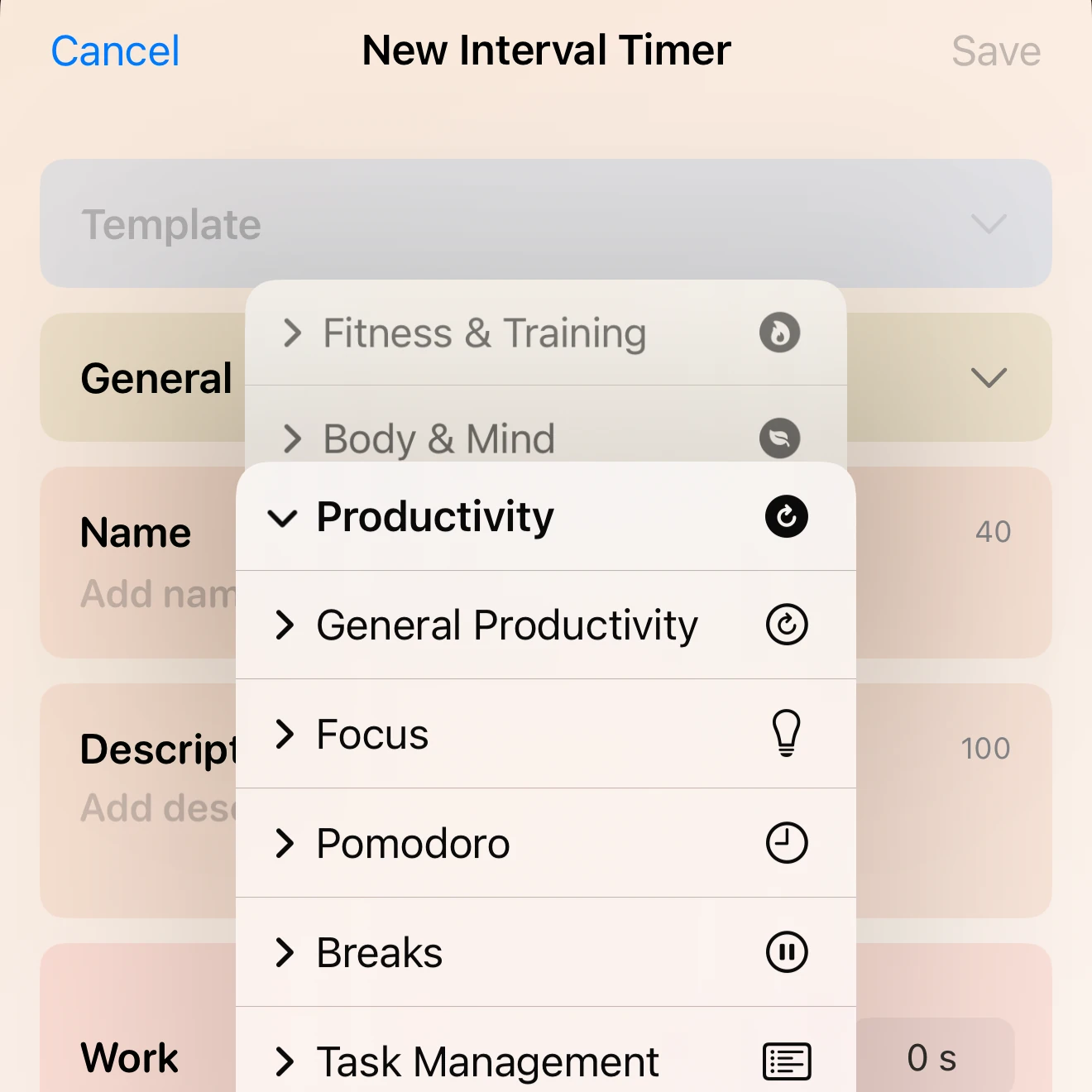Expand the General Productivity subcategory
Viewport: 1092px width, 1092px height.
point(285,626)
